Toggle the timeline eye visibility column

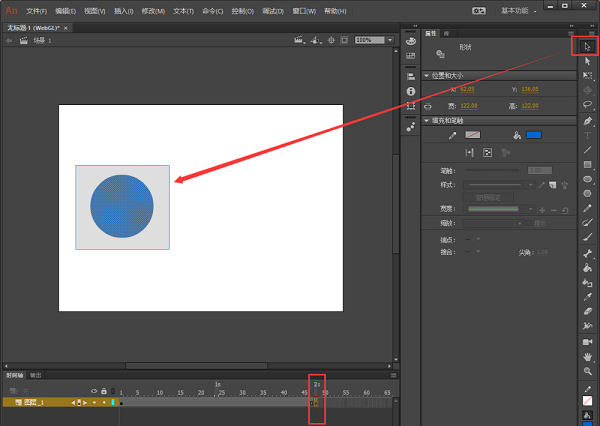(94, 390)
